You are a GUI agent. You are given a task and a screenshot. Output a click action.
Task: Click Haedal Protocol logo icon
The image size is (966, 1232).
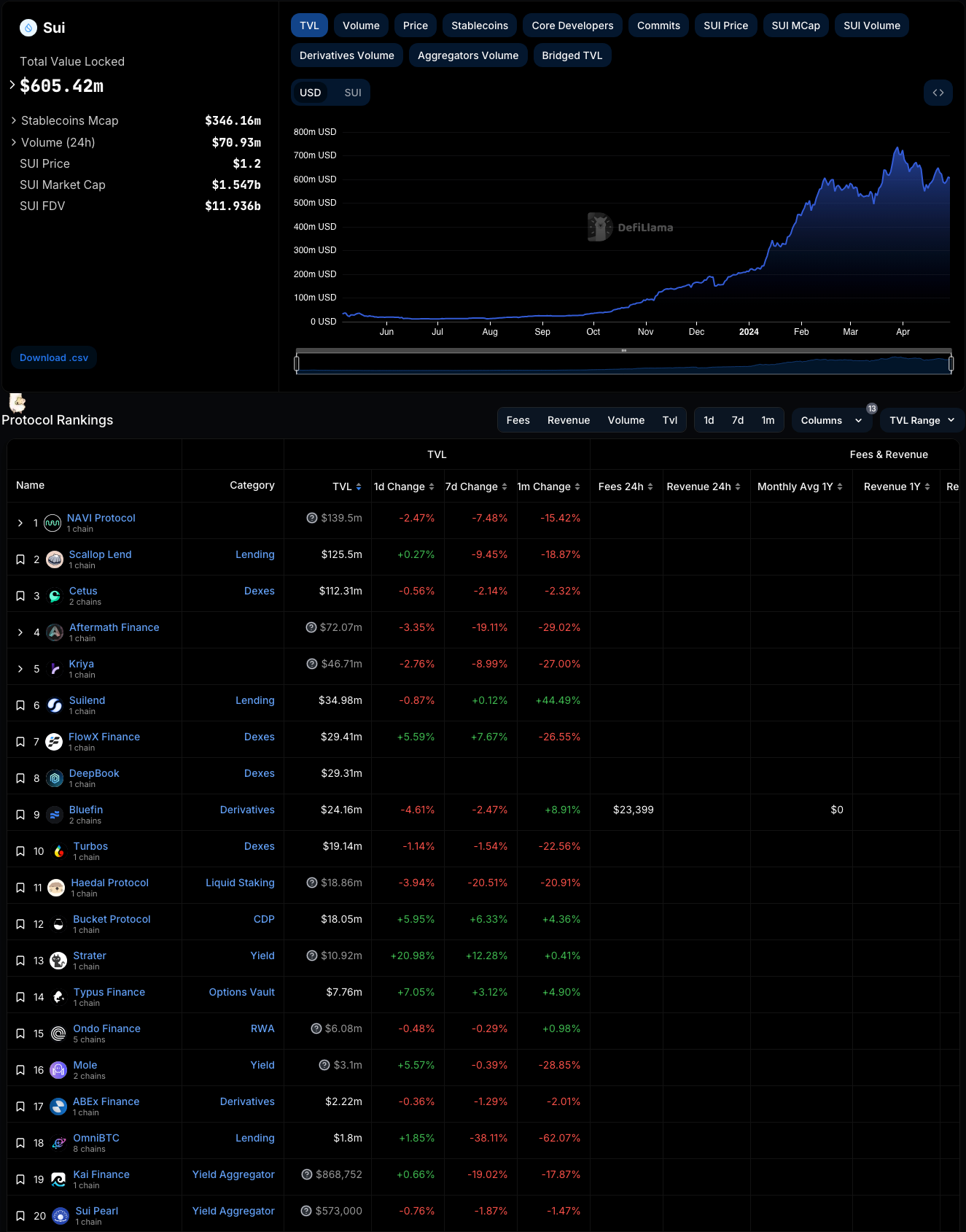coord(56,888)
